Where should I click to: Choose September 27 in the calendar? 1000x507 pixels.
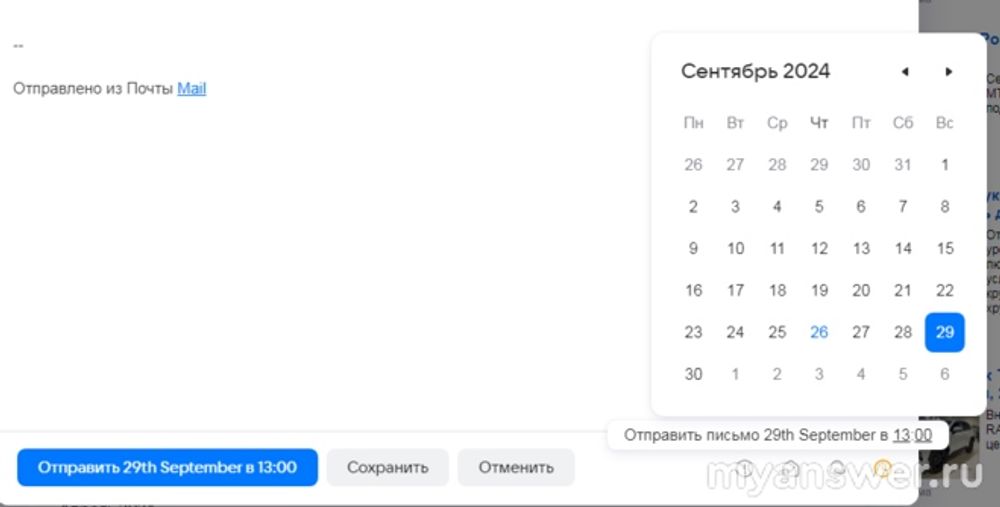[x=861, y=332]
